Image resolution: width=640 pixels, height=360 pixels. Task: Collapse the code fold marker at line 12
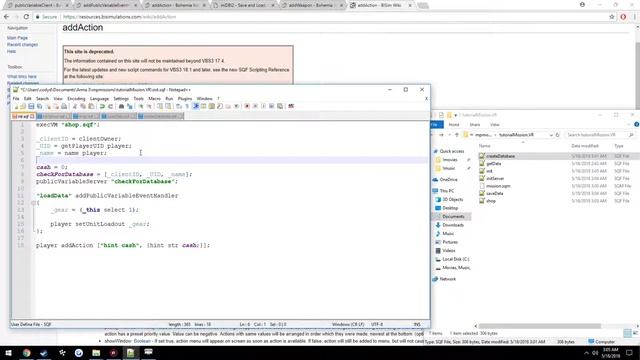33,203
